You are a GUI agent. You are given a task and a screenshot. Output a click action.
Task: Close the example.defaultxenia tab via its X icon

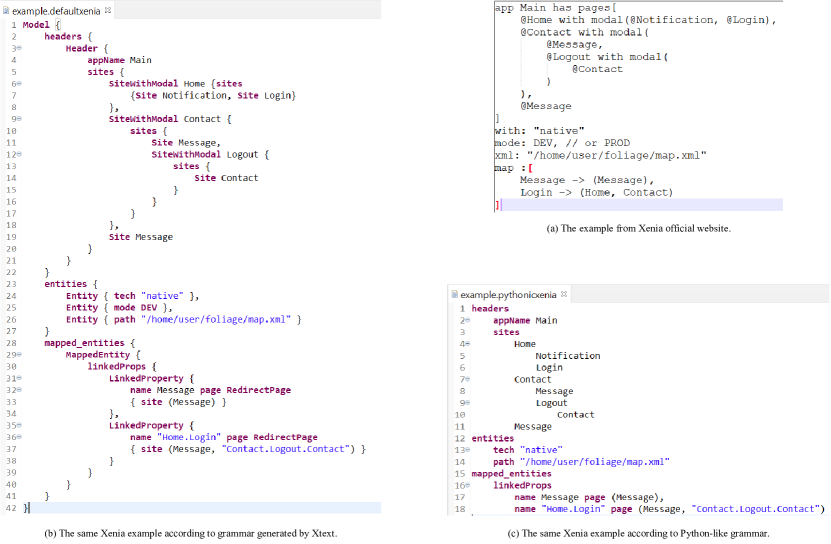108,10
